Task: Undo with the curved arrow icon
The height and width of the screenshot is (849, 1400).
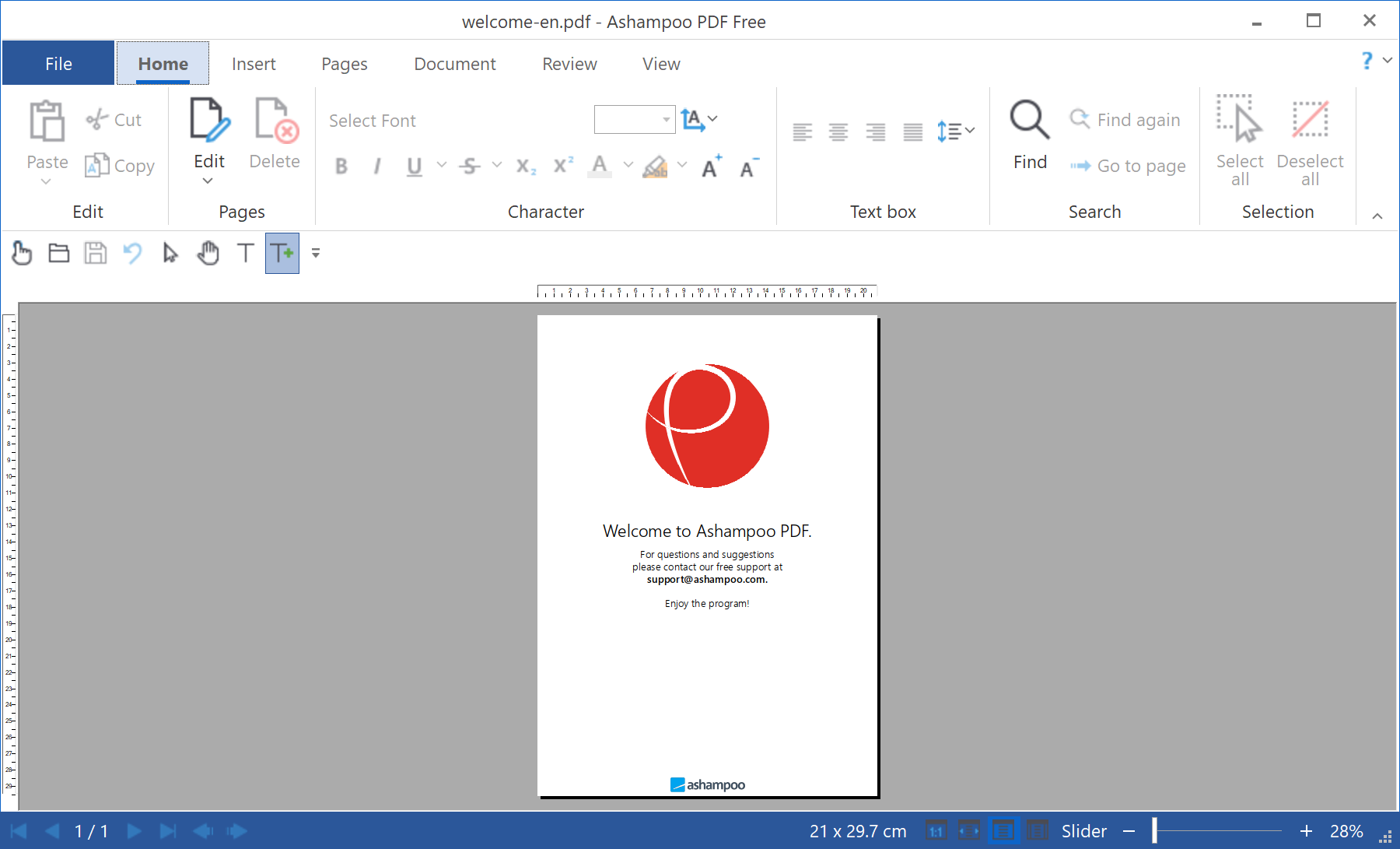Action: [x=132, y=253]
